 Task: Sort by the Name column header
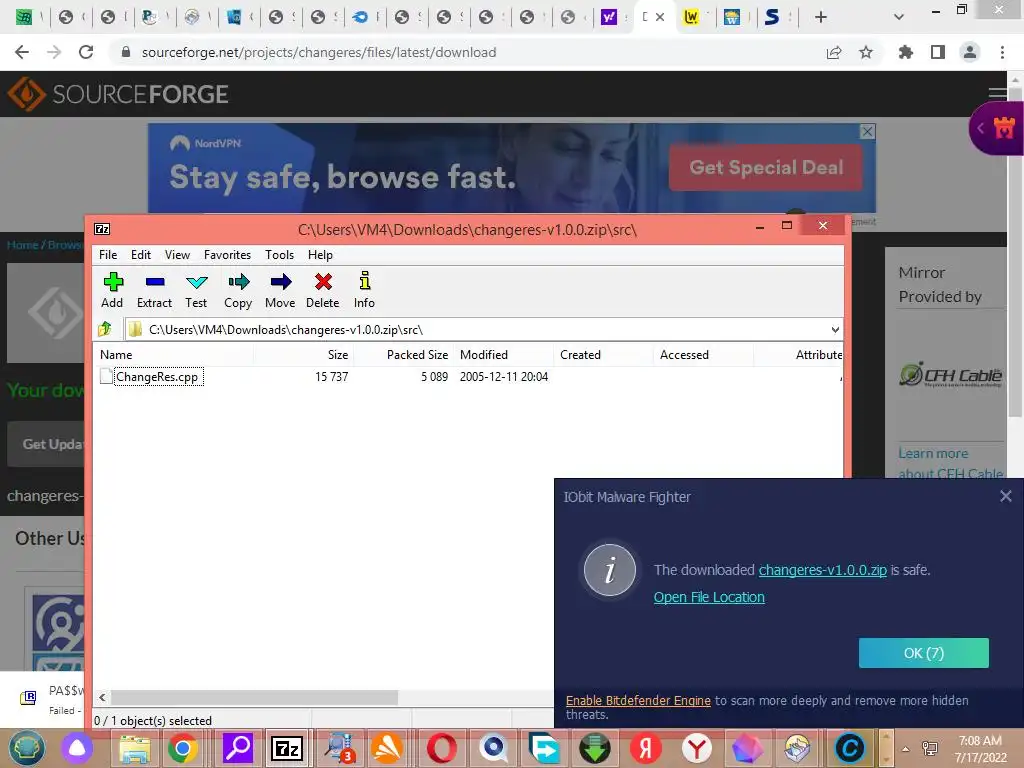[174, 355]
